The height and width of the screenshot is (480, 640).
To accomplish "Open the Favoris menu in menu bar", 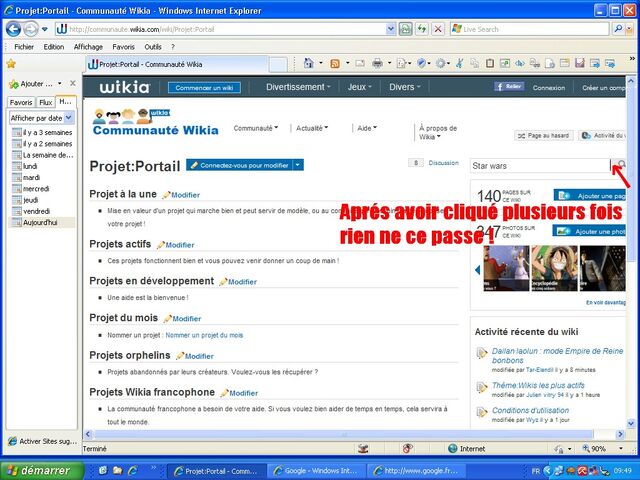I will point(123,47).
